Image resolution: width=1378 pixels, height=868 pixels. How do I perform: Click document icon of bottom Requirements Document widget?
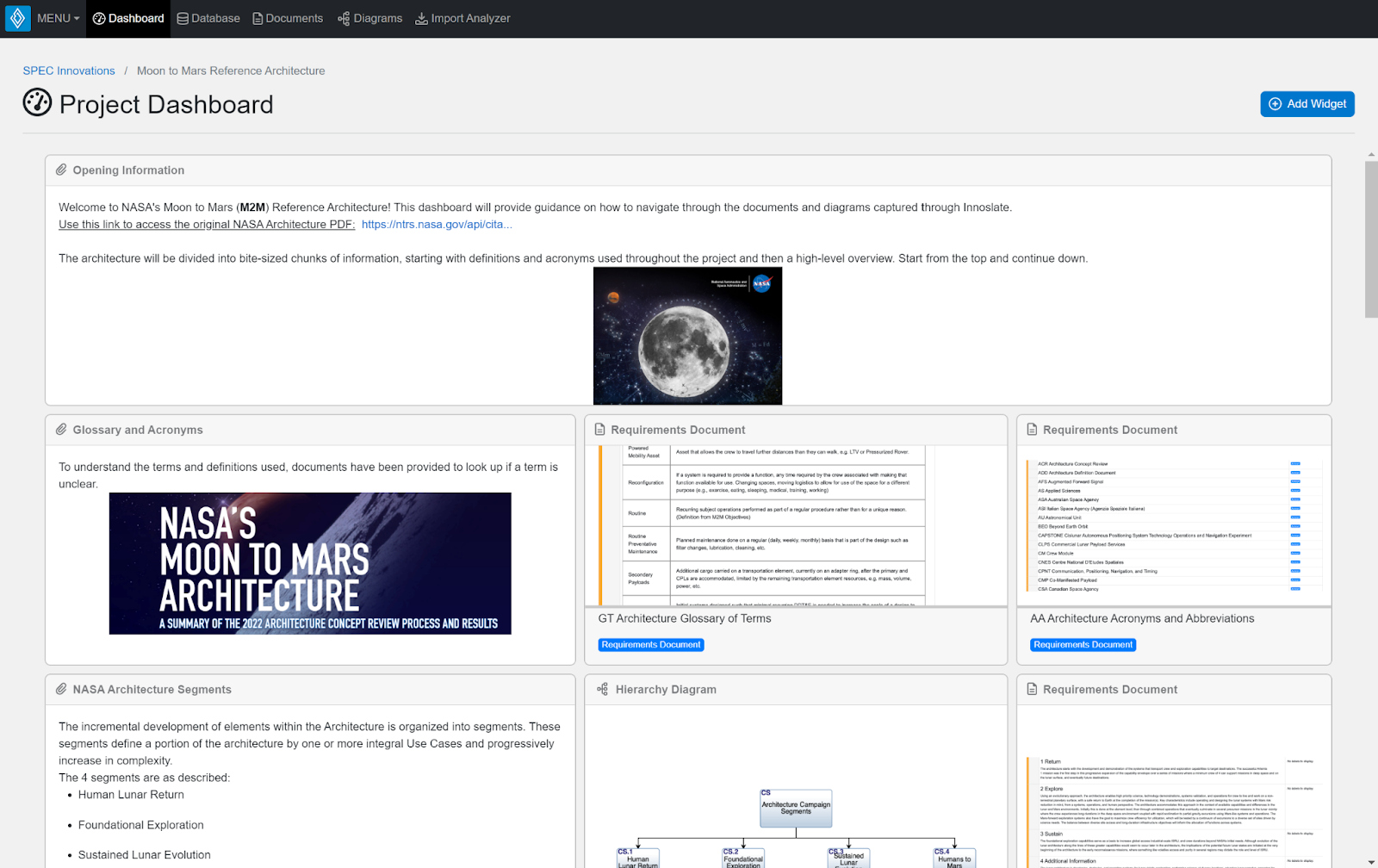point(1032,689)
